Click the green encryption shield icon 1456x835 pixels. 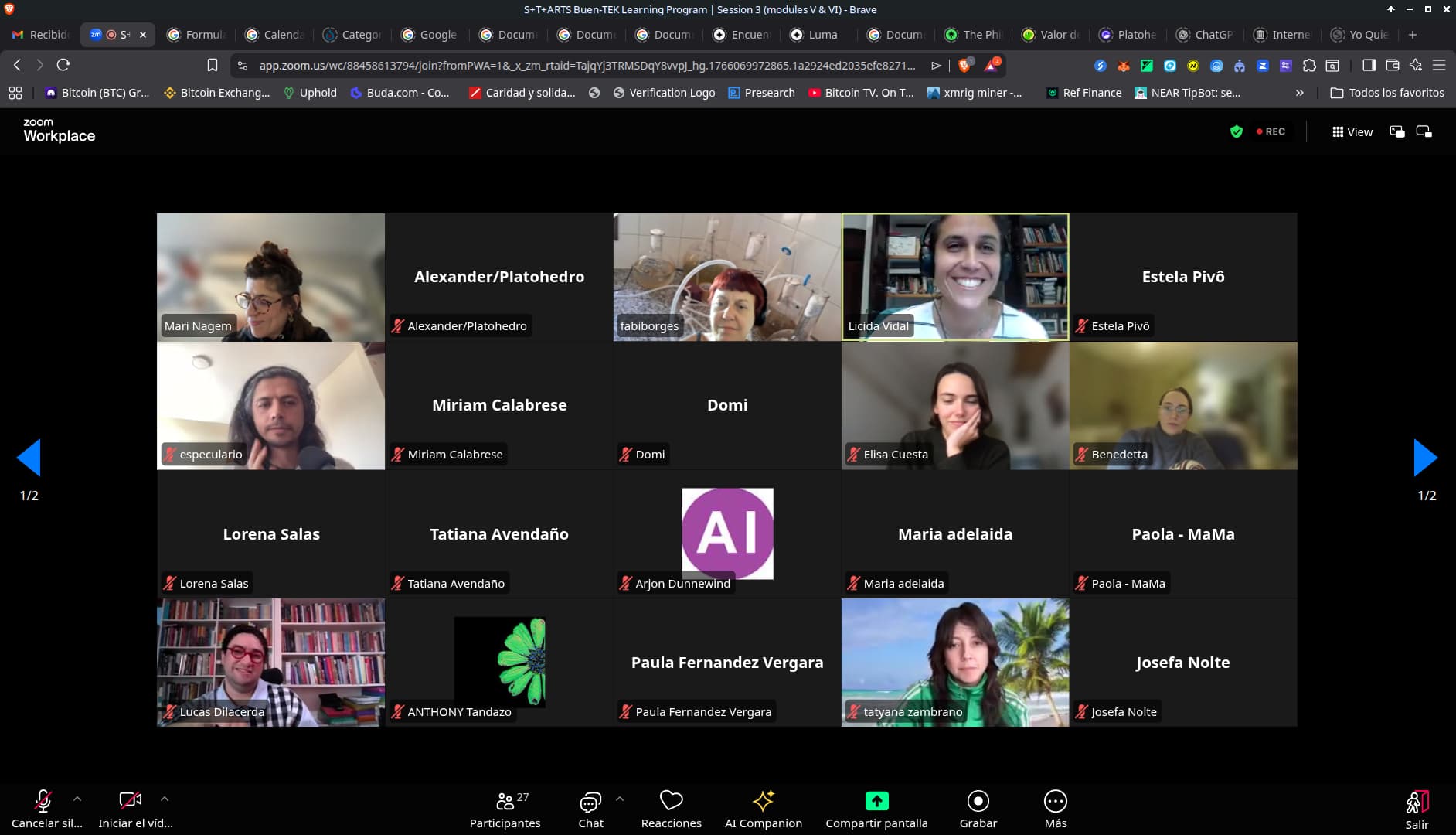pos(1237,131)
